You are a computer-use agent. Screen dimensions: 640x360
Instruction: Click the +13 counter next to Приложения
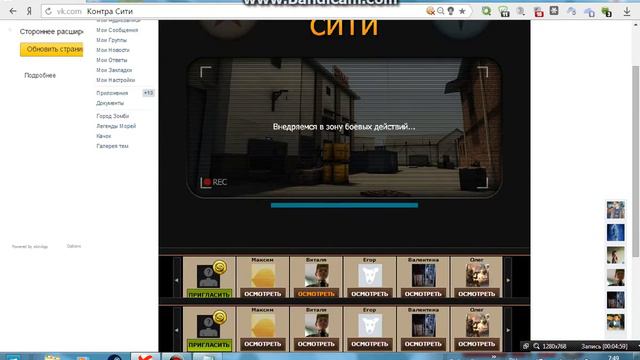(148, 93)
